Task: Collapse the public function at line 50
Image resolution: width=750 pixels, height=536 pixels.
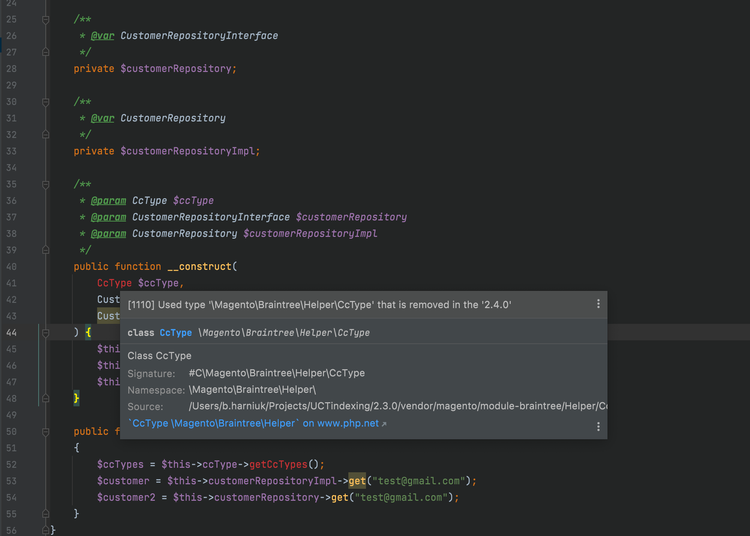Action: tap(46, 431)
